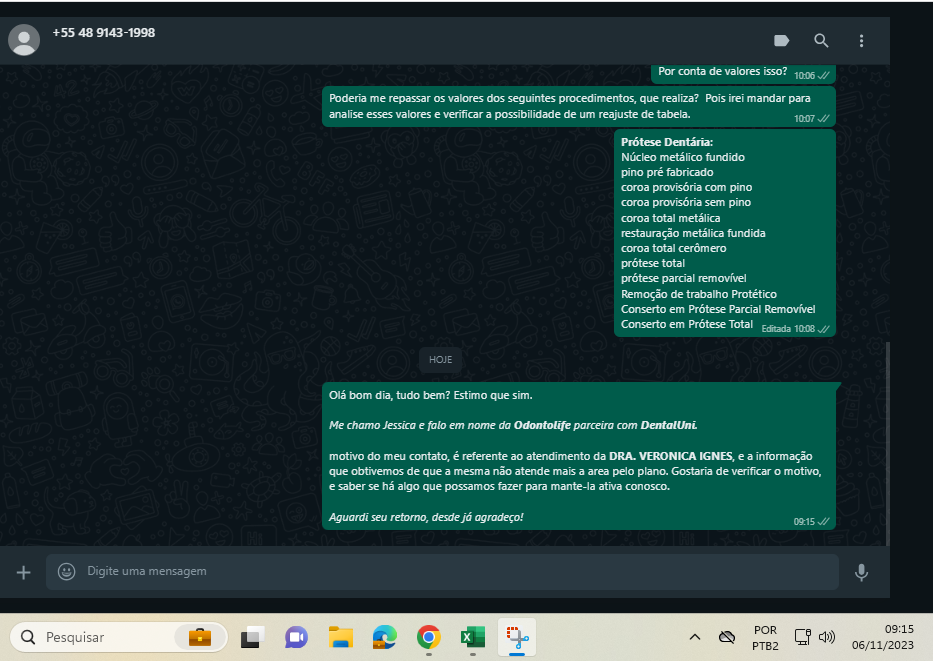Open File Explorer folder icon
The image size is (933, 661).
(x=341, y=637)
